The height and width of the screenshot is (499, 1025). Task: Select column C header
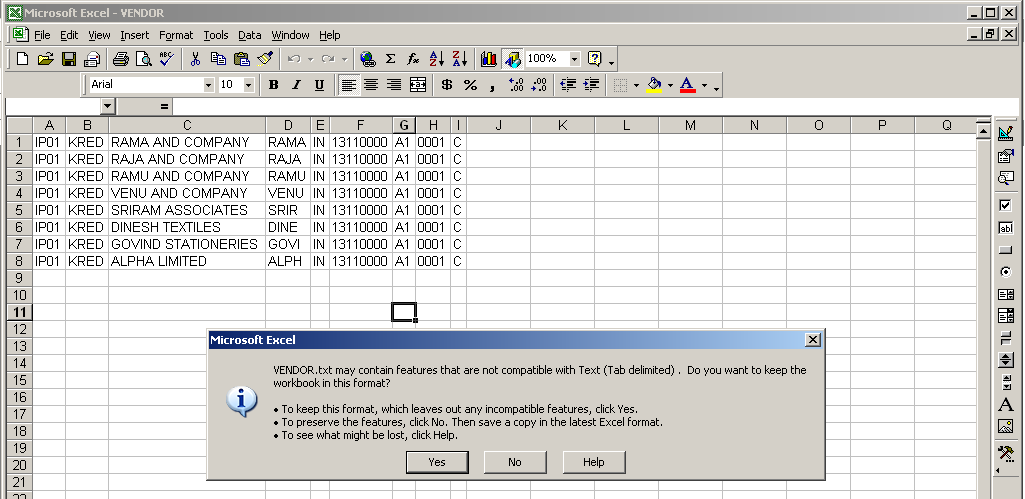(x=187, y=125)
